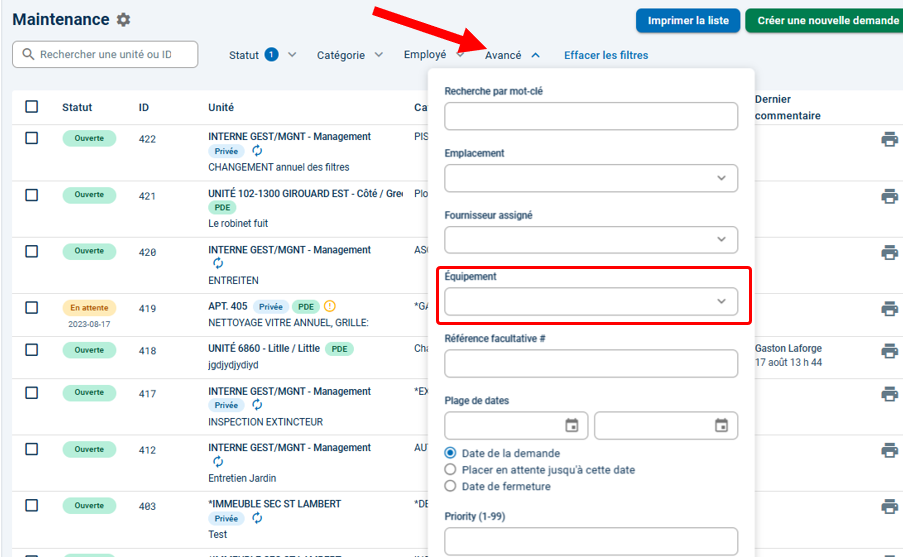903x557 pixels.
Task: Check the box for request 412
Action: [x=32, y=449]
